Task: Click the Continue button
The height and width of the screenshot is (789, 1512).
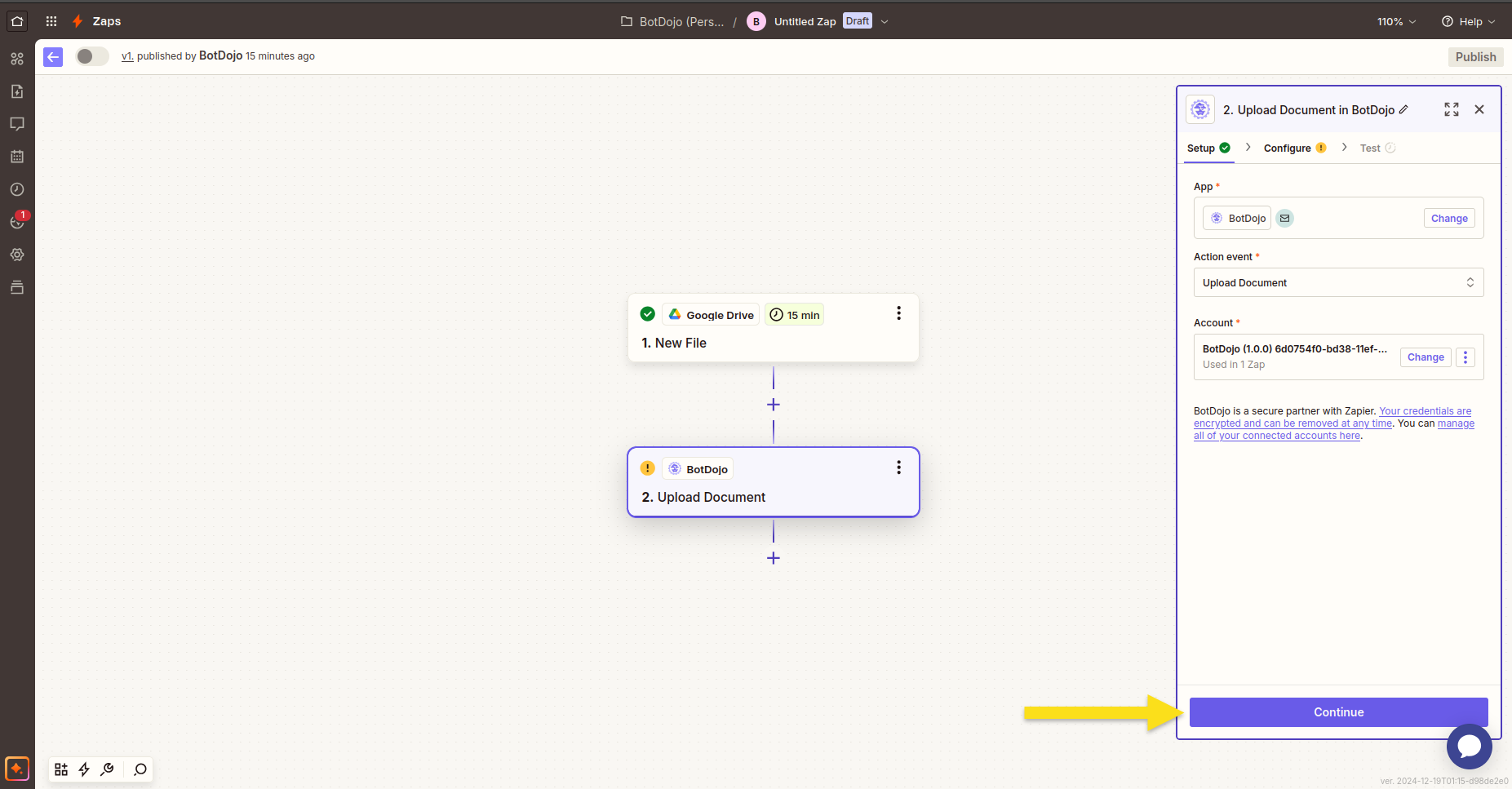Action: click(1338, 712)
